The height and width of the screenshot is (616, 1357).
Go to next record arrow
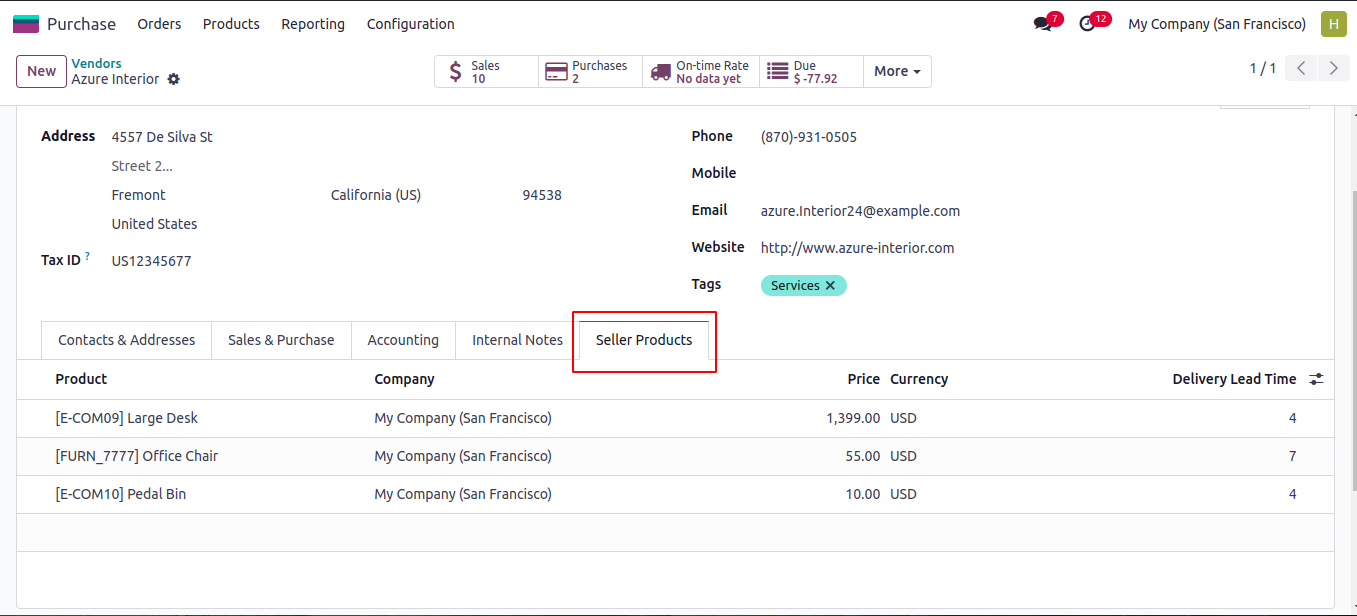tap(1334, 68)
